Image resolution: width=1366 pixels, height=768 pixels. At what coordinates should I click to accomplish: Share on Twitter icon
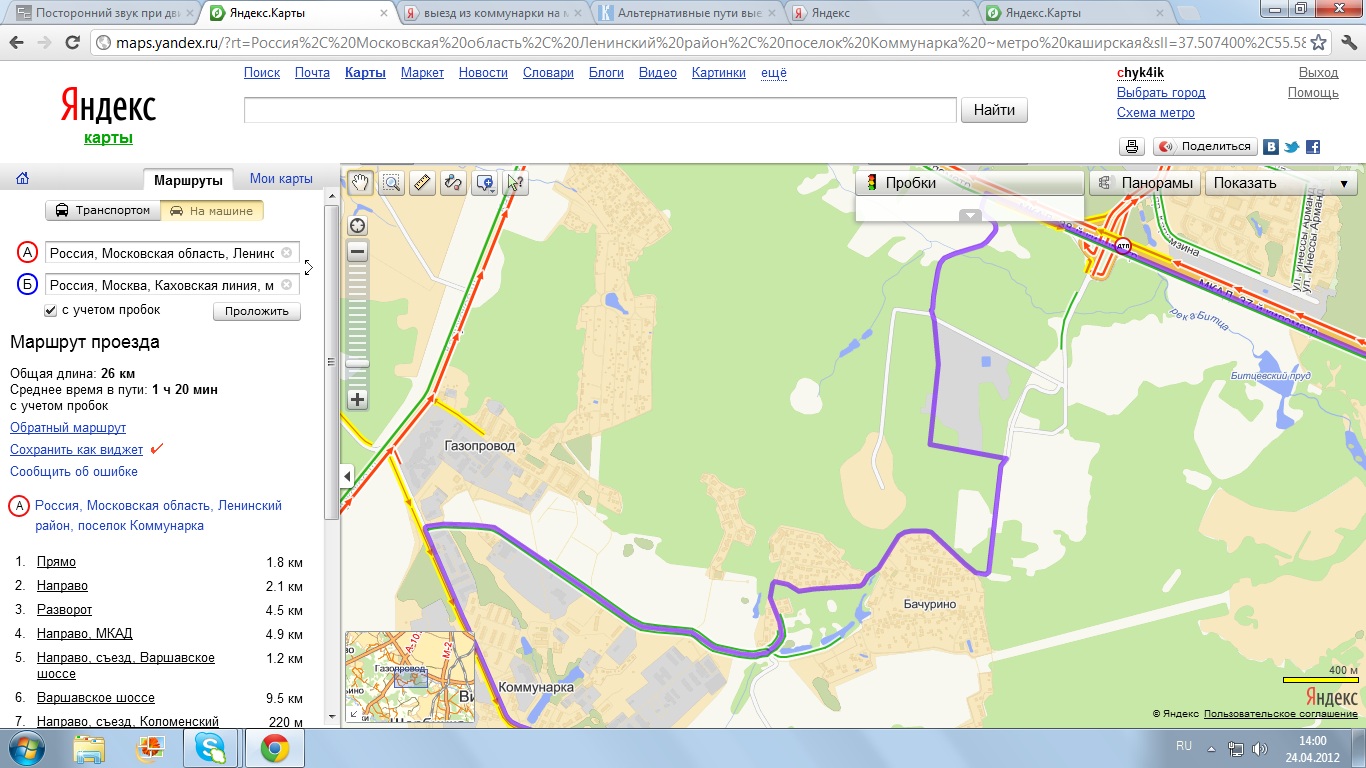click(x=1292, y=146)
